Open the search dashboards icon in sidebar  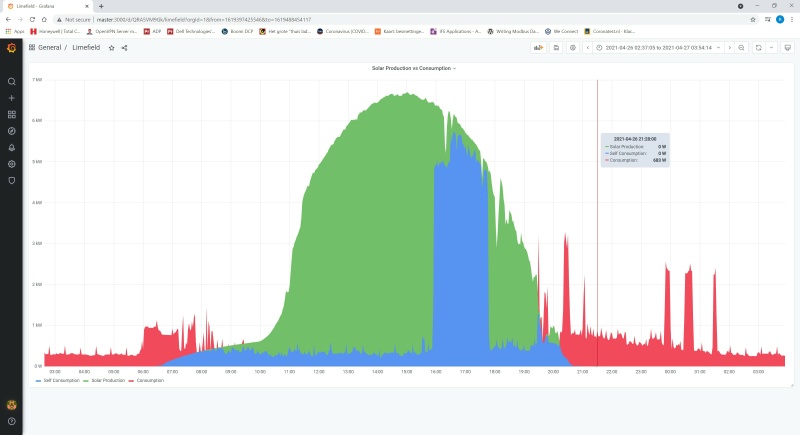coord(11,82)
